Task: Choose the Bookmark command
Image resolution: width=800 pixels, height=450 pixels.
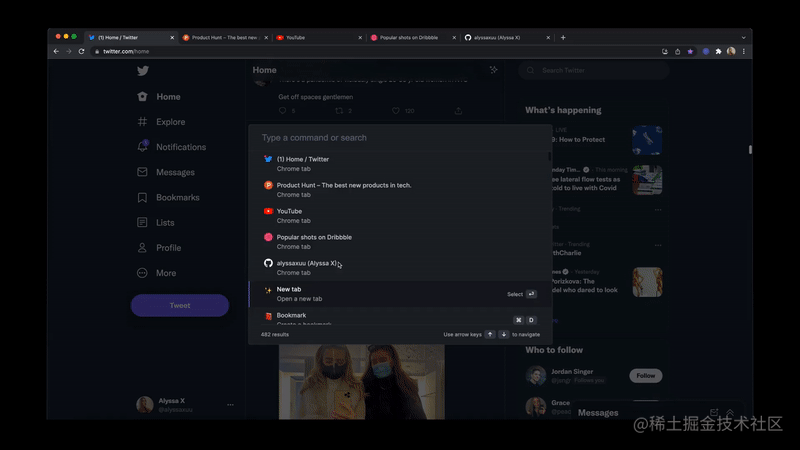Action: pos(401,317)
